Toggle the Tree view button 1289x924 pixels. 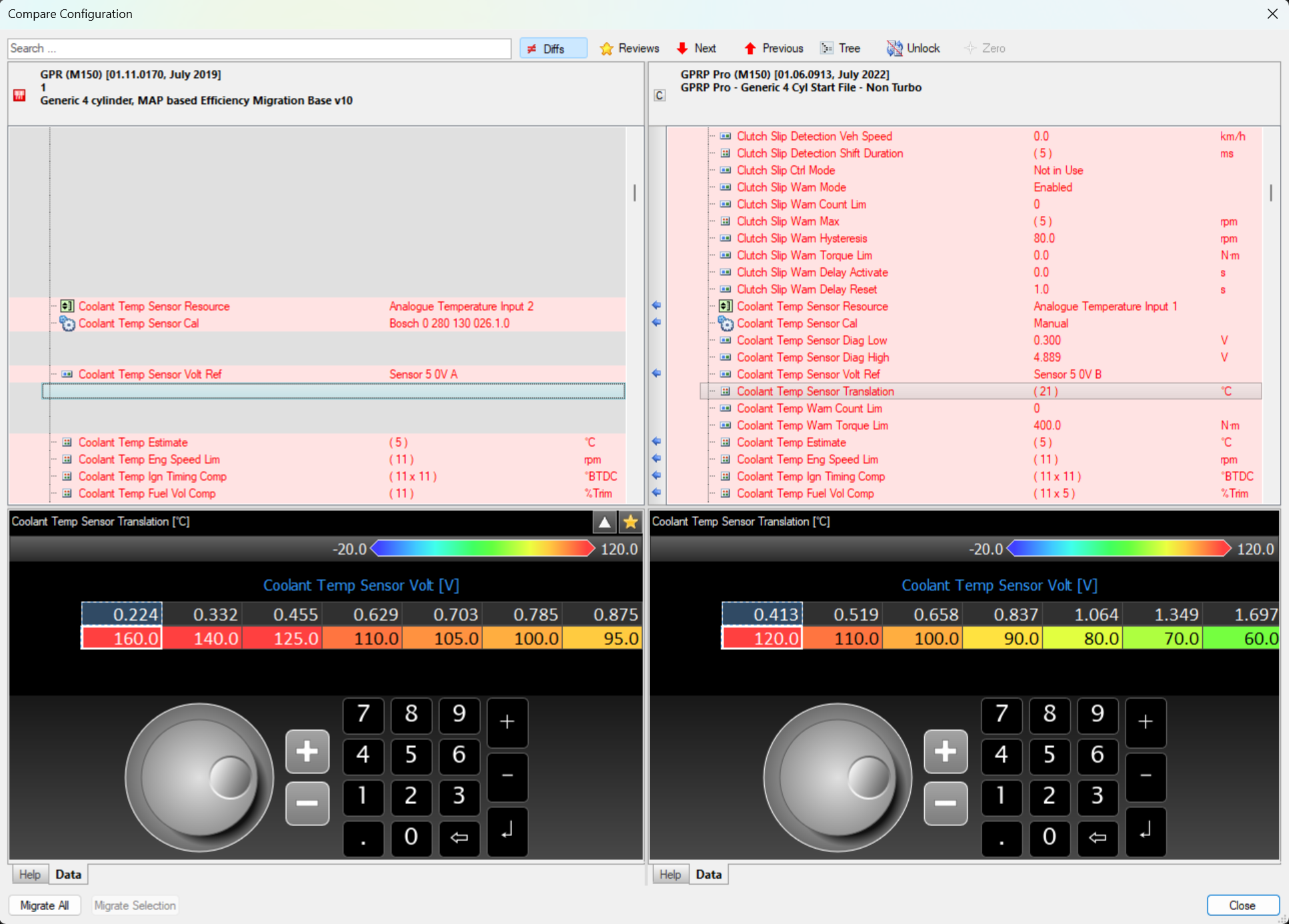click(x=840, y=49)
